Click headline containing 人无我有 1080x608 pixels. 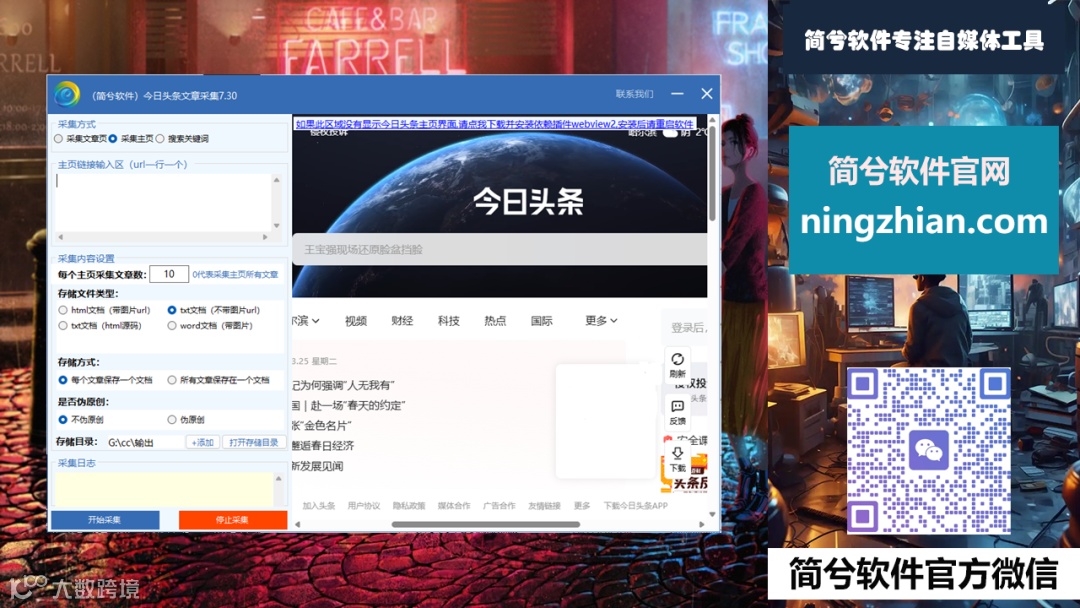coord(343,385)
